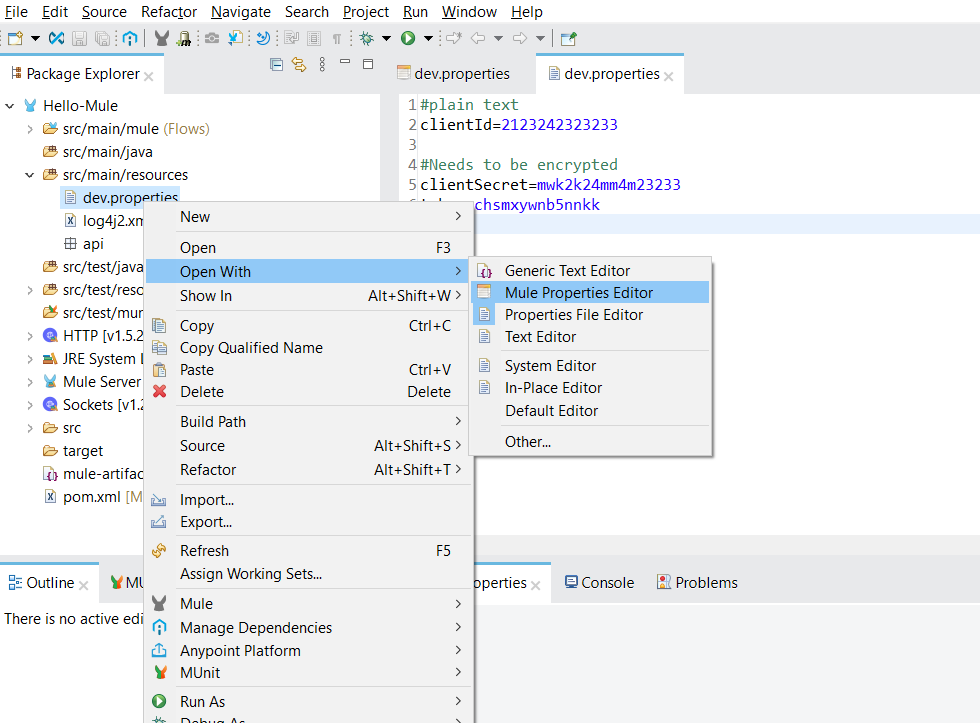This screenshot has width=980, height=723.
Task: Open the Refactor menu in menu bar
Action: (169, 12)
